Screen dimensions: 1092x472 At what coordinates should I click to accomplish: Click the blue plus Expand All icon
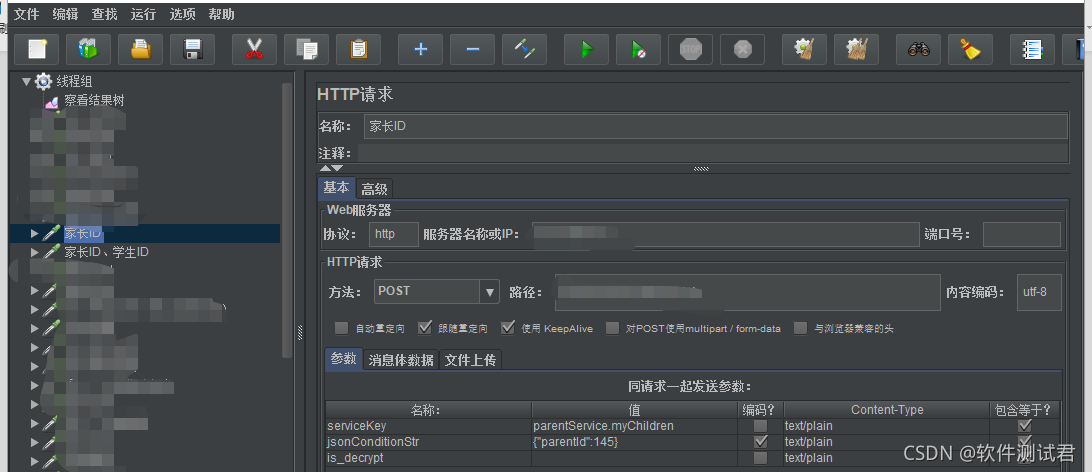420,49
